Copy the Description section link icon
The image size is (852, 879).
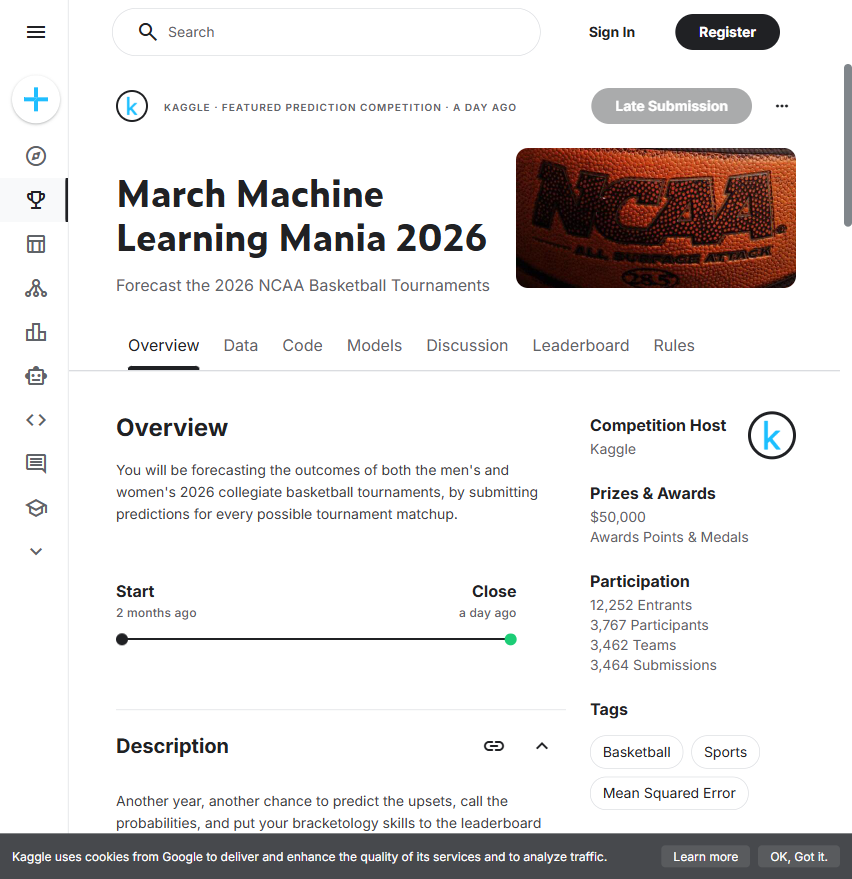click(494, 746)
